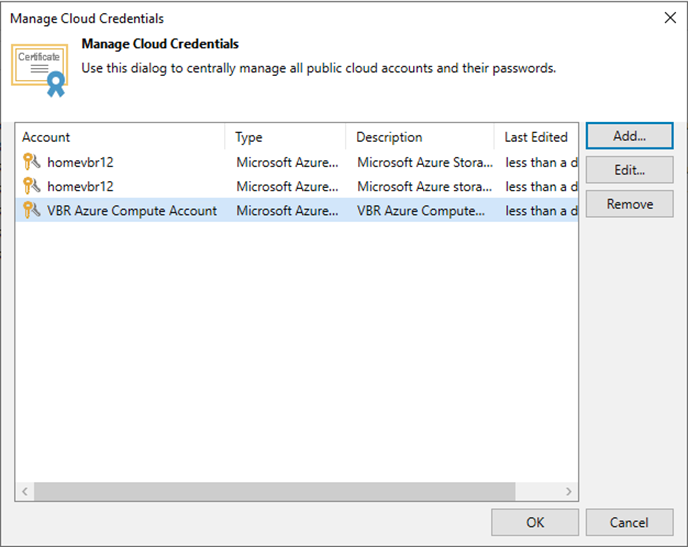Sort the list by the Type column header
The image size is (688, 547).
(285, 137)
